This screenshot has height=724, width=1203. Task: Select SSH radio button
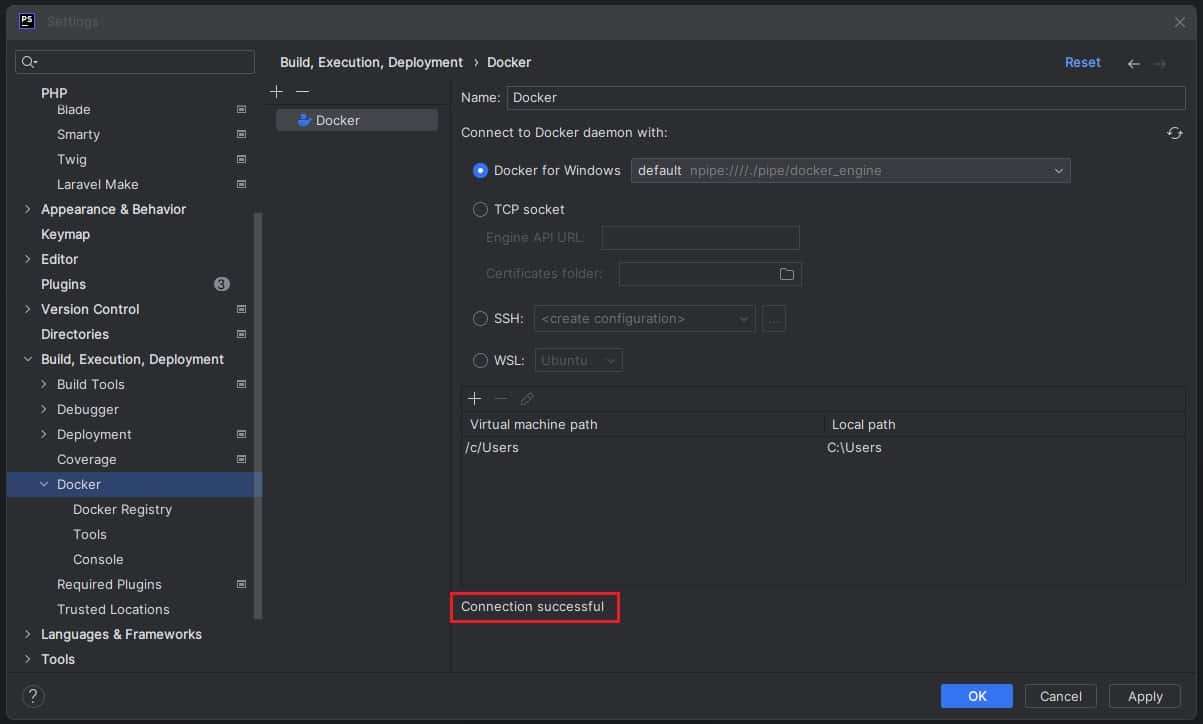pyautogui.click(x=480, y=319)
